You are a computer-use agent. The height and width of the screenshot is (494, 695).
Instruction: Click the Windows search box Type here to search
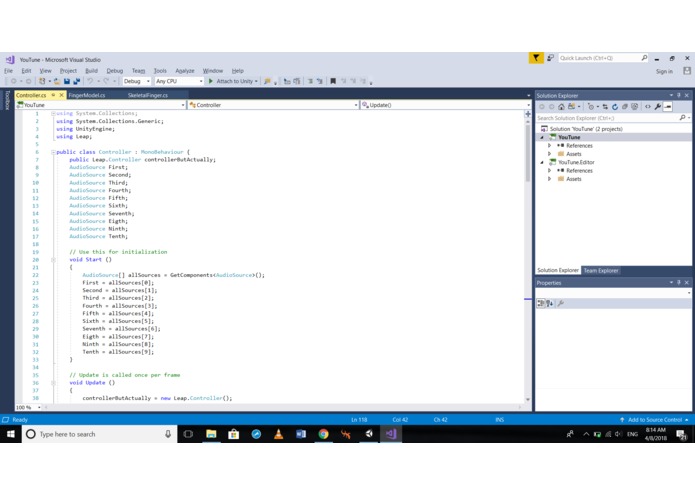[100, 434]
